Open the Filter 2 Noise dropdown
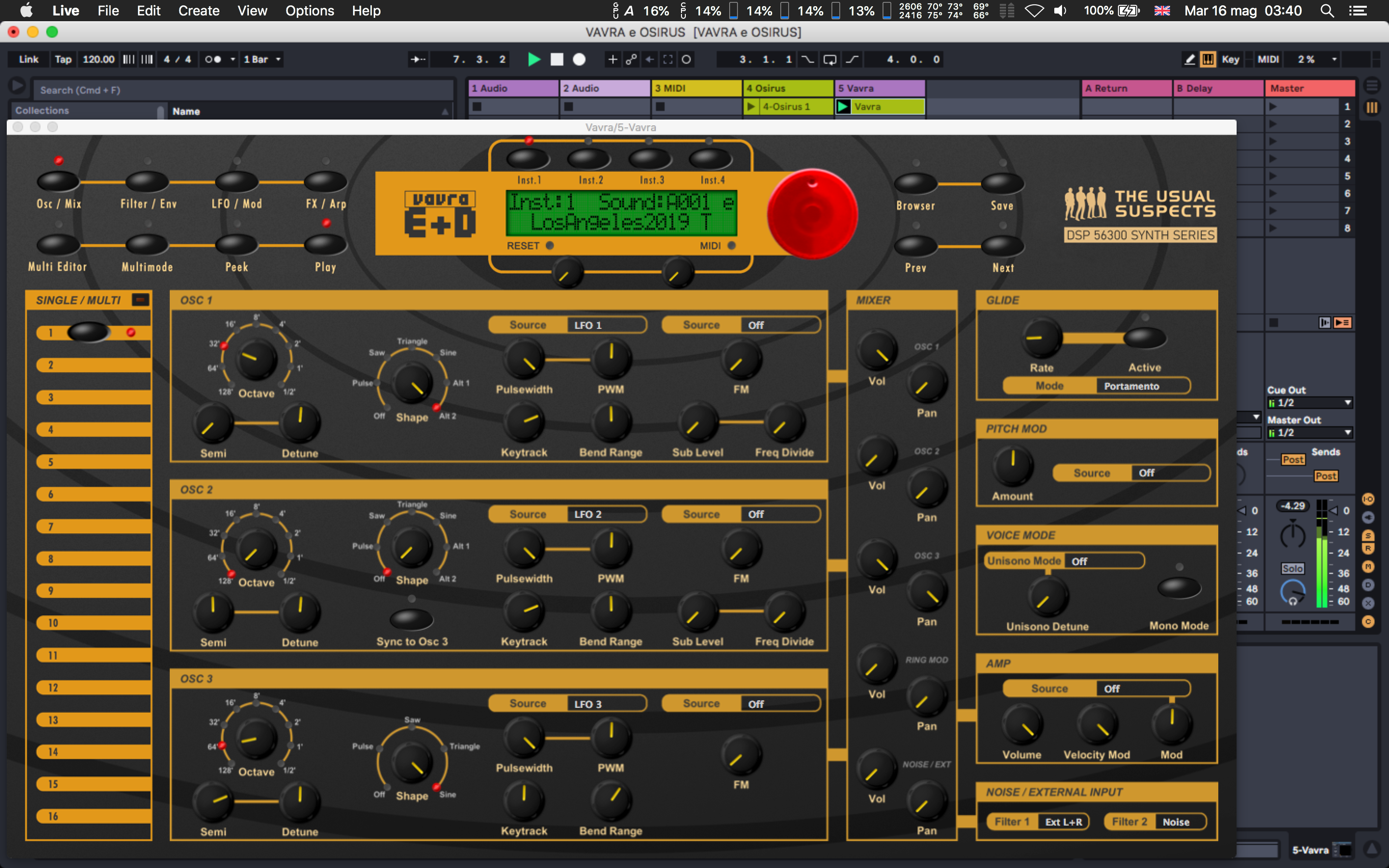 (x=1181, y=822)
